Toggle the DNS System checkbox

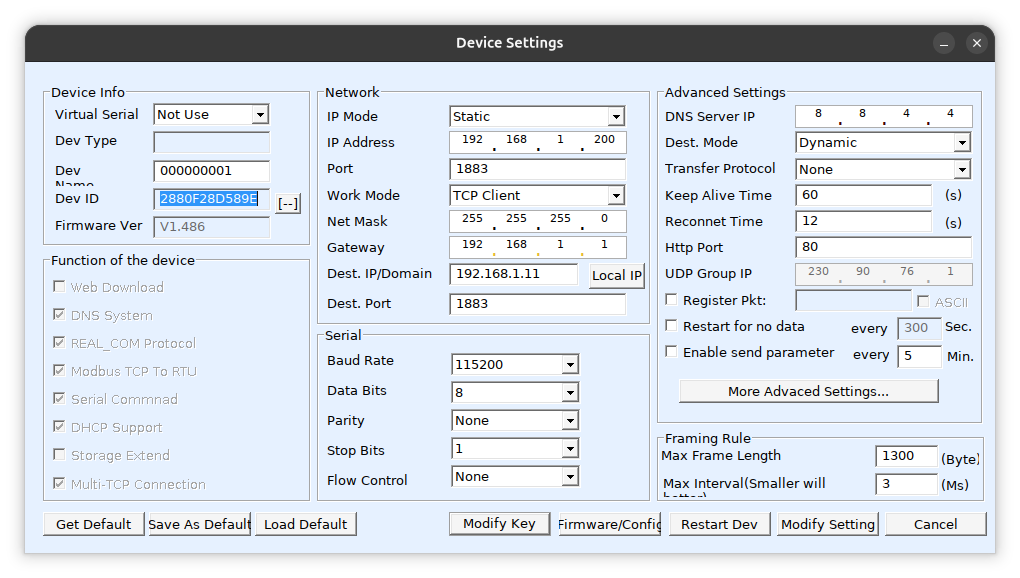pos(59,314)
